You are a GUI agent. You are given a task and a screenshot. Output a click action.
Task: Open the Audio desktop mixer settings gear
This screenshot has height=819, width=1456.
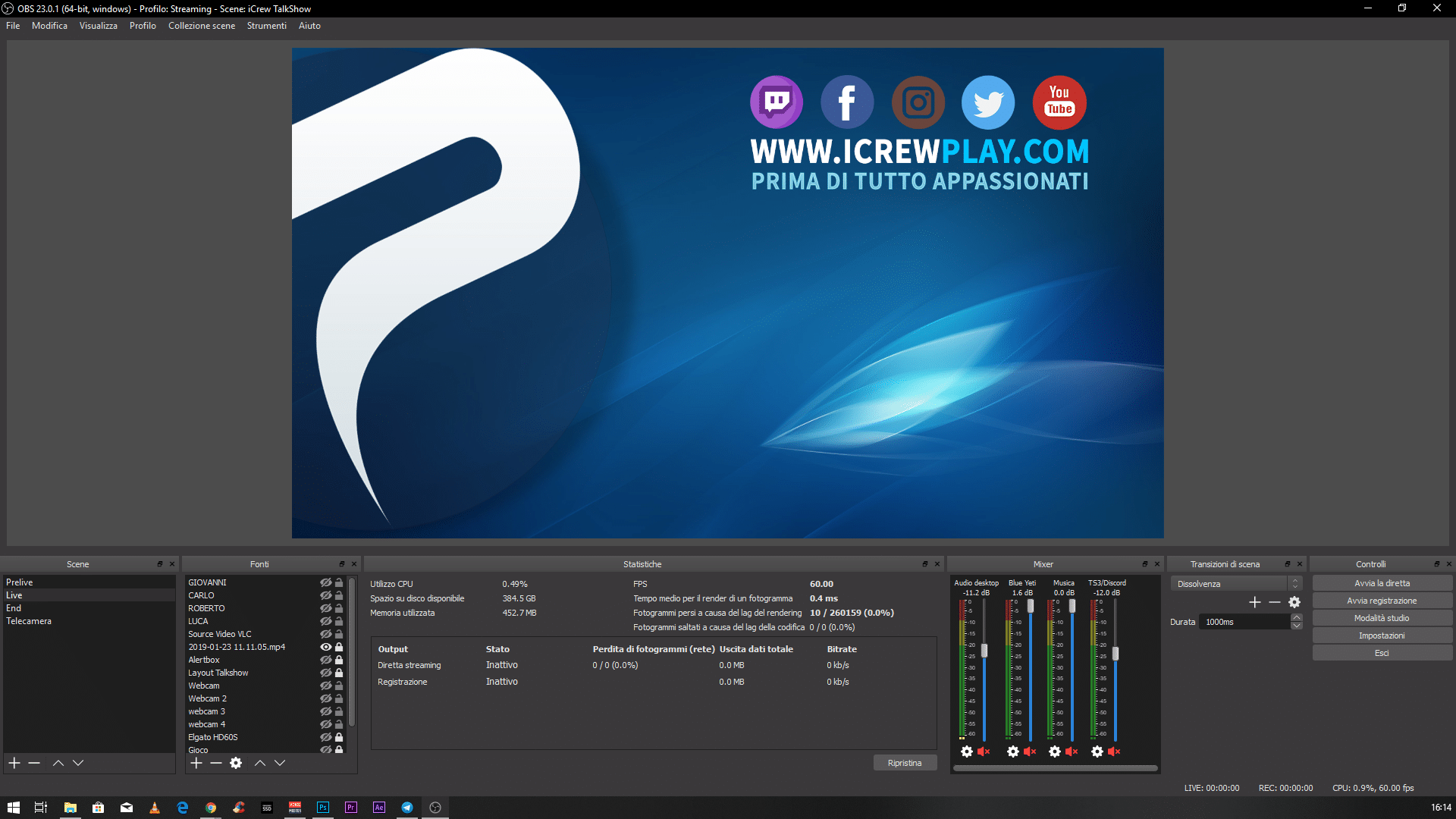pos(967,752)
